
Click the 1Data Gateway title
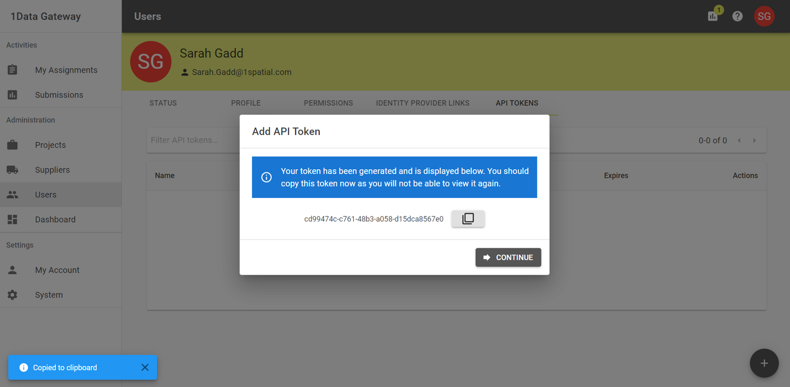click(x=46, y=17)
